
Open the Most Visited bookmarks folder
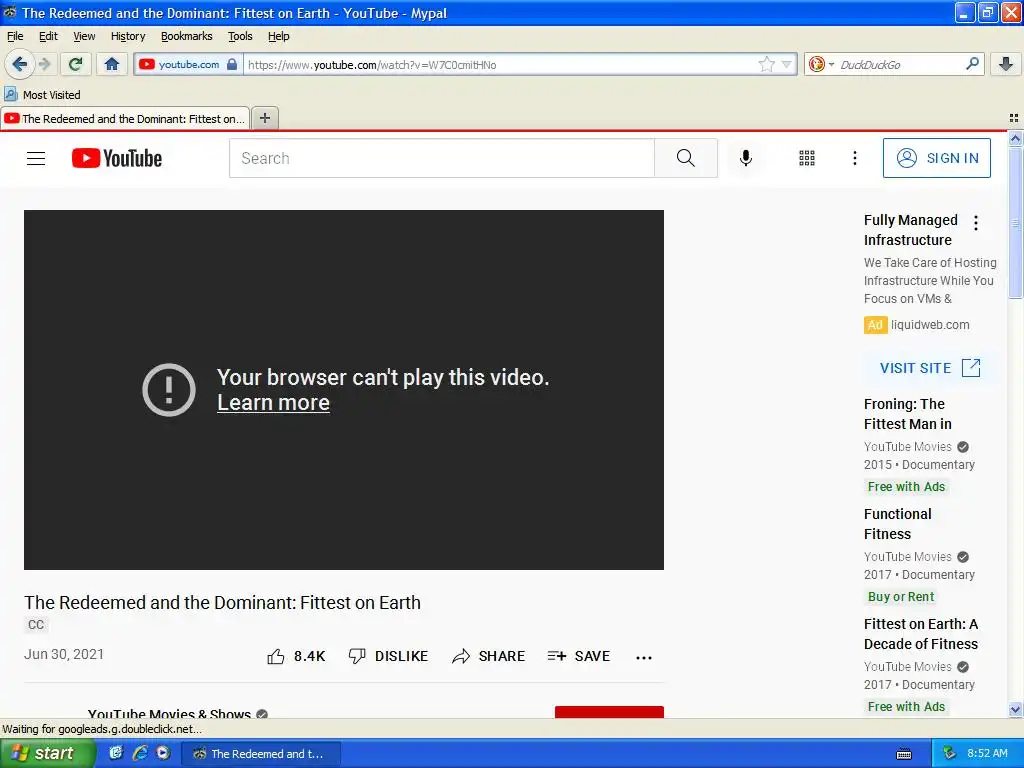[42, 95]
